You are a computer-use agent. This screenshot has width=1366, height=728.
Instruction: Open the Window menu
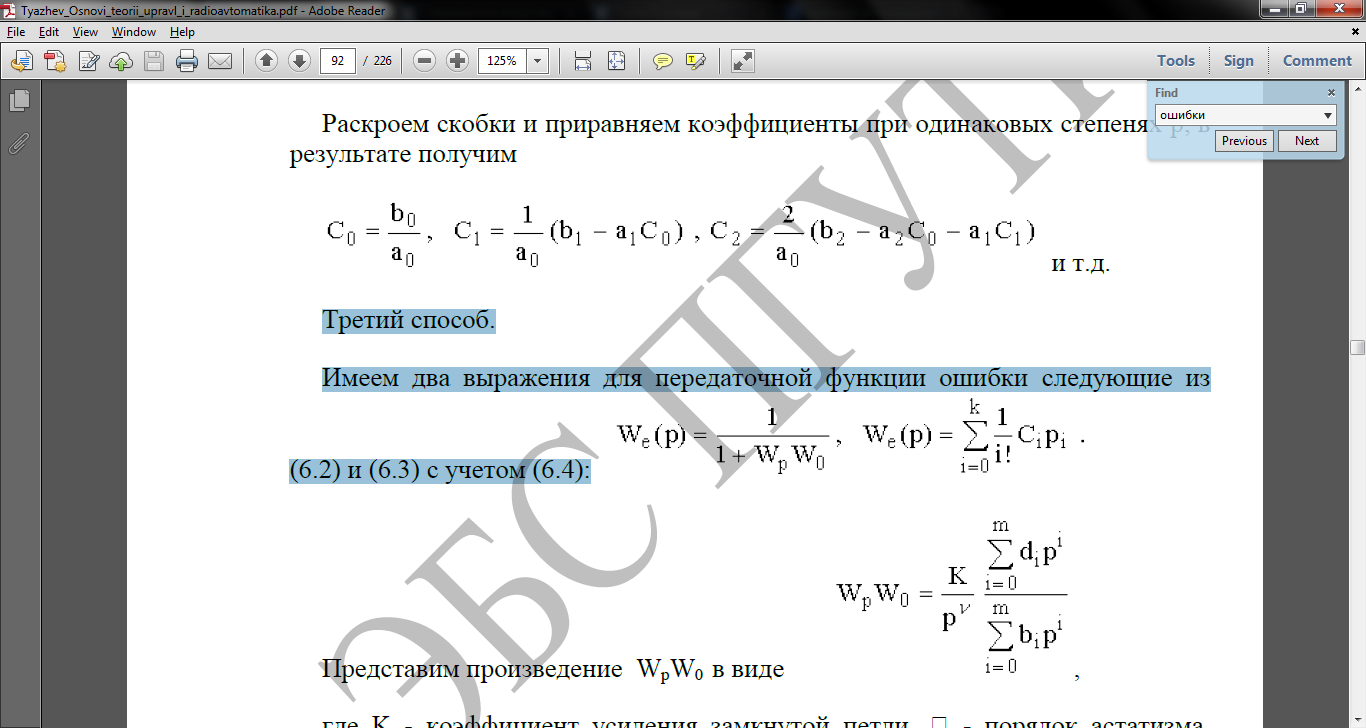133,32
